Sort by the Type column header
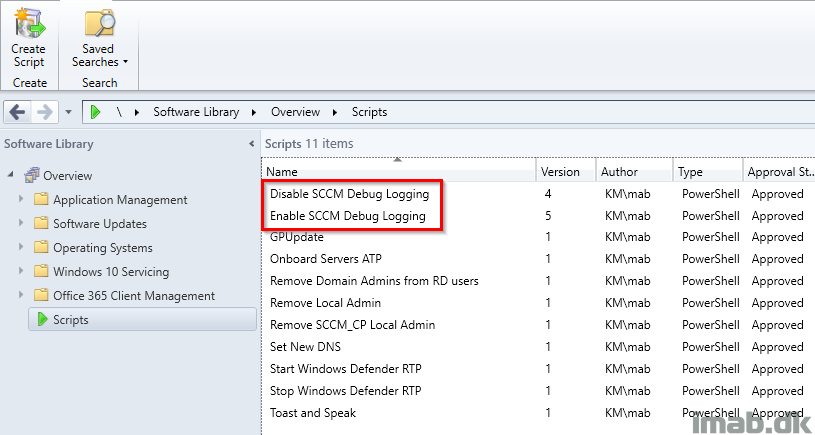The width and height of the screenshot is (815, 435). (x=708, y=172)
